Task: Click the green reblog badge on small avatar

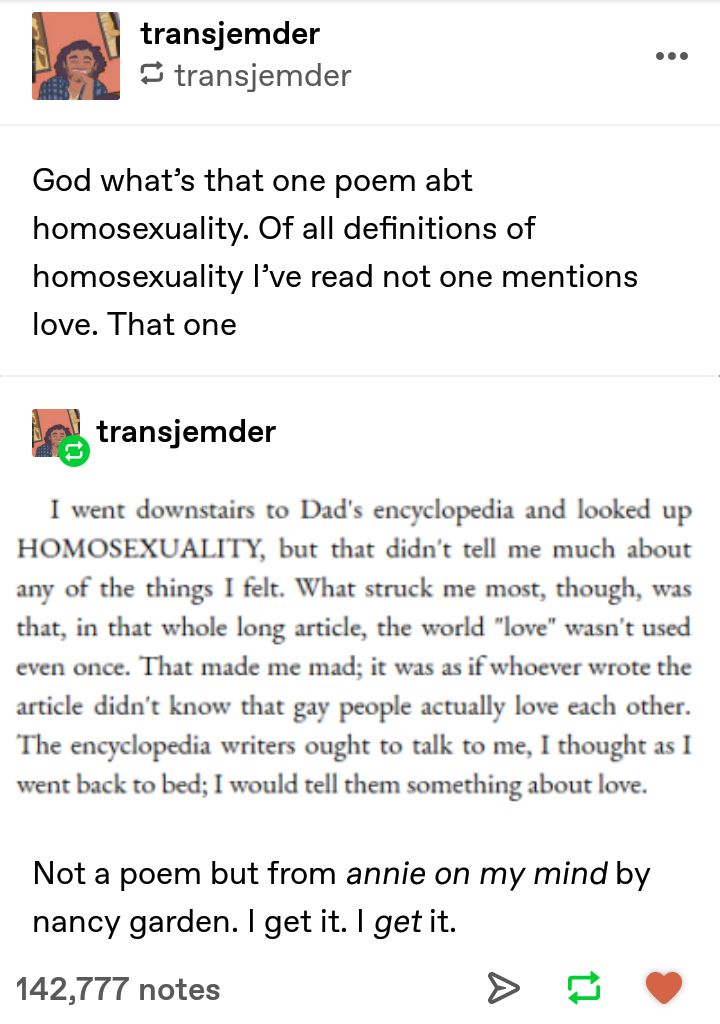Action: click(74, 451)
